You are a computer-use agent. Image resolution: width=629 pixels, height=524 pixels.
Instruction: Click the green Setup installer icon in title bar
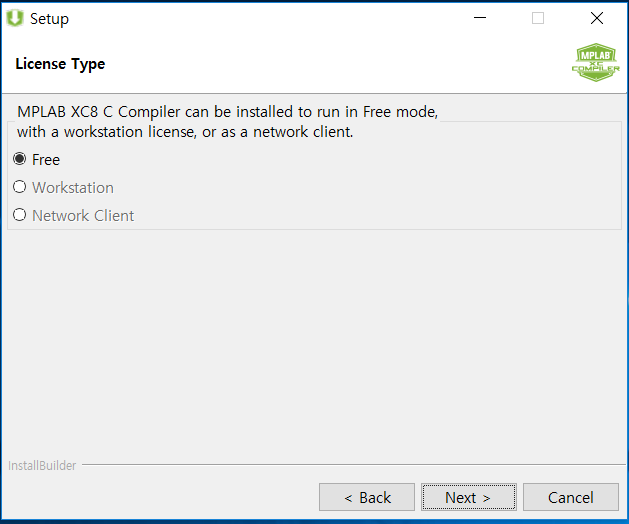15,18
